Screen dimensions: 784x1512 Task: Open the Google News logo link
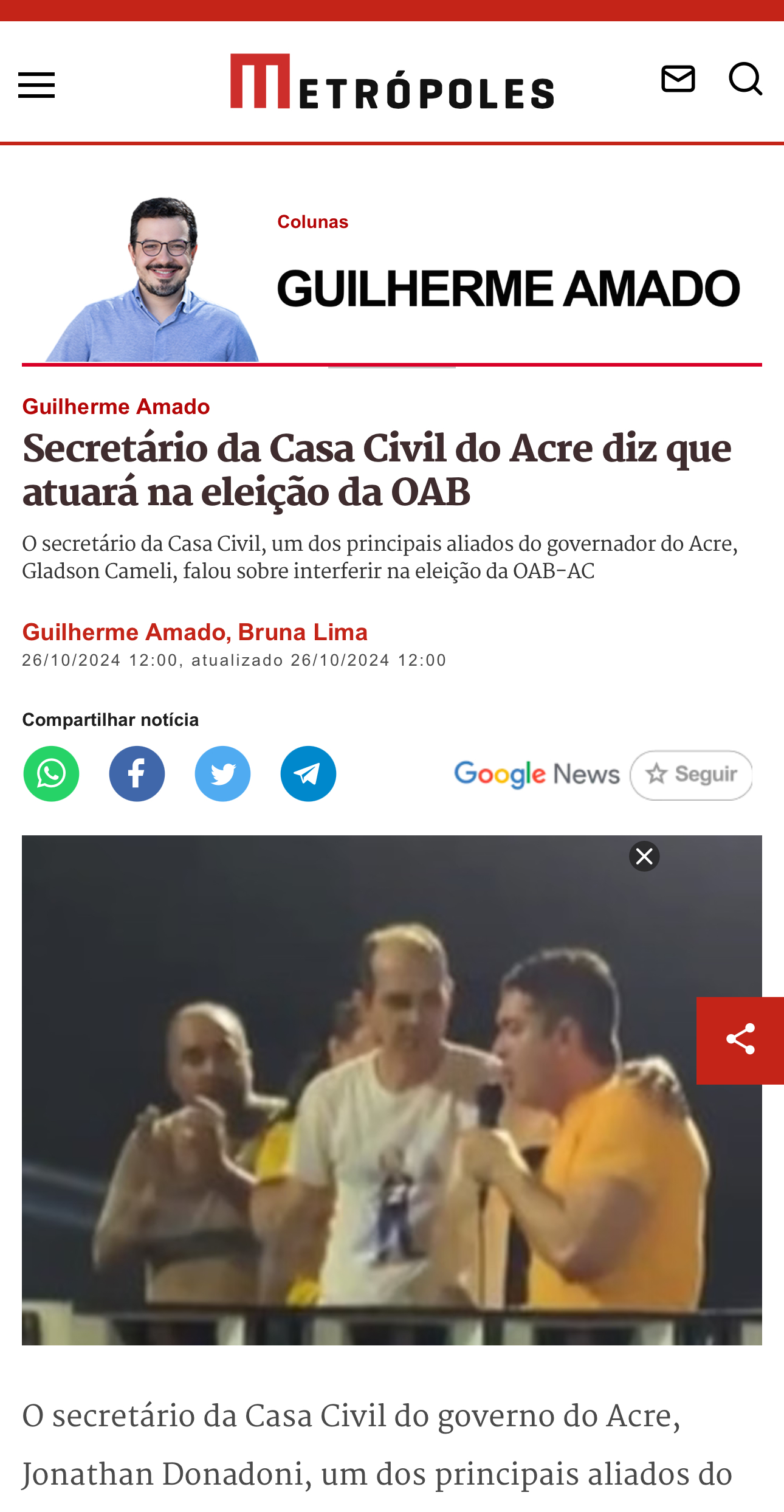click(x=537, y=775)
